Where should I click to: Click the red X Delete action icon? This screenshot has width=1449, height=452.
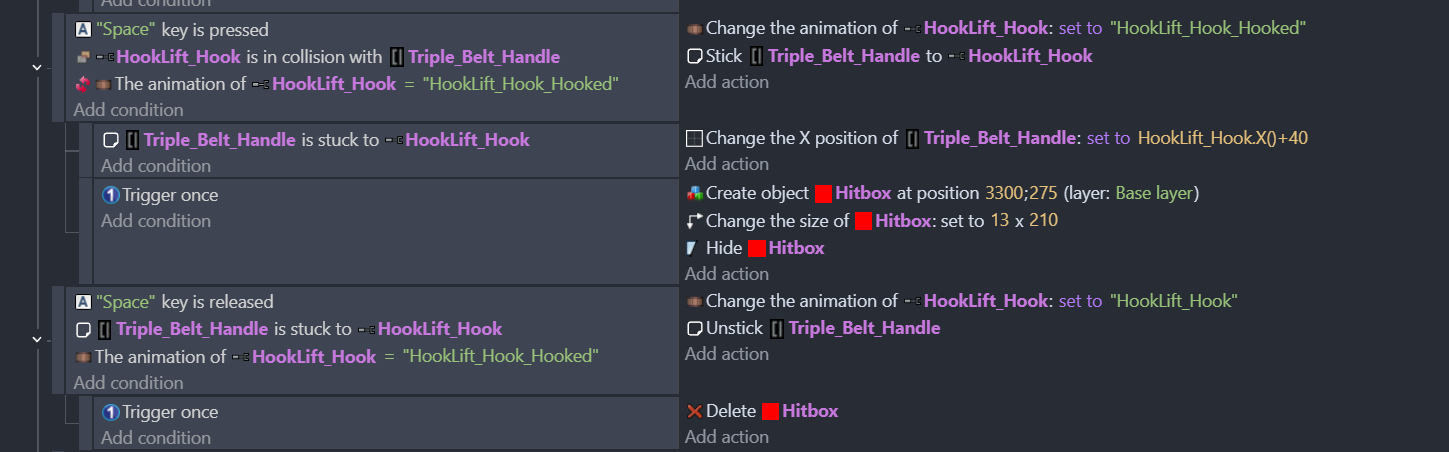[695, 411]
